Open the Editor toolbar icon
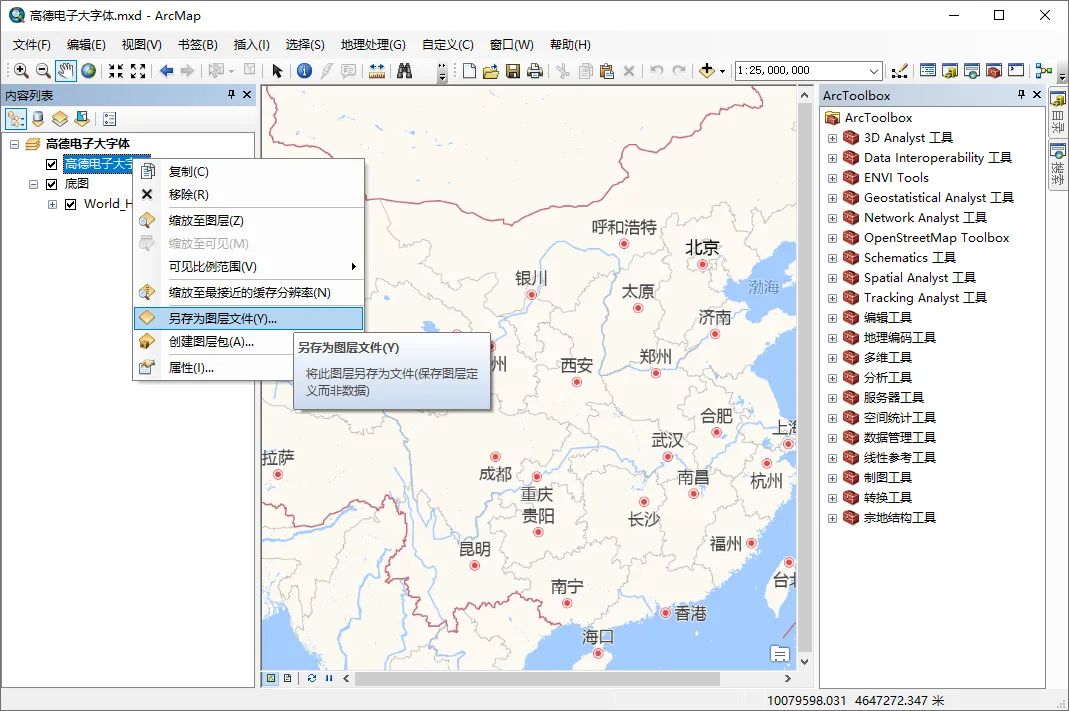 point(900,70)
